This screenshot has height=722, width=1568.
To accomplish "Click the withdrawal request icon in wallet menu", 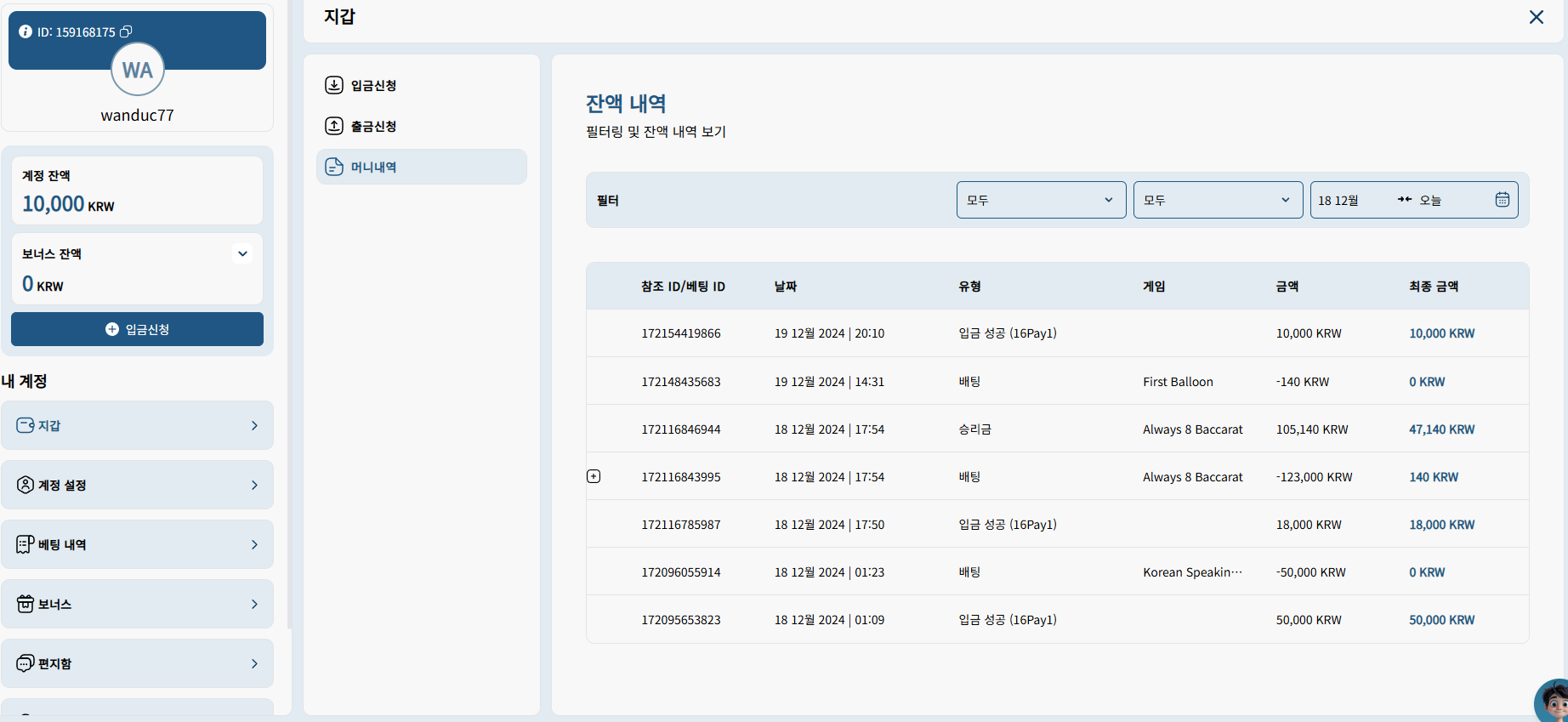I will [x=334, y=126].
